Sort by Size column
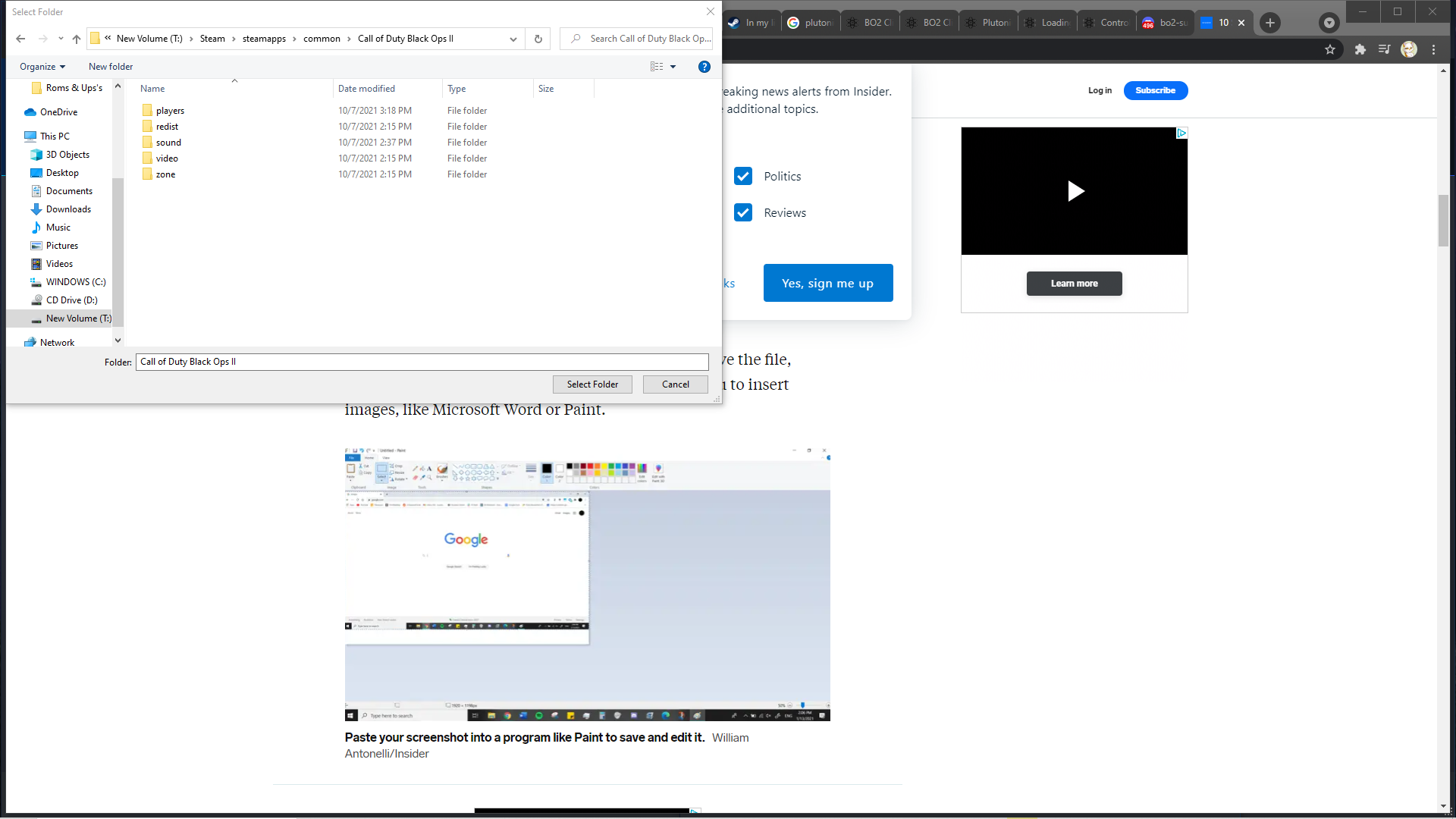This screenshot has height=819, width=1456. click(546, 89)
